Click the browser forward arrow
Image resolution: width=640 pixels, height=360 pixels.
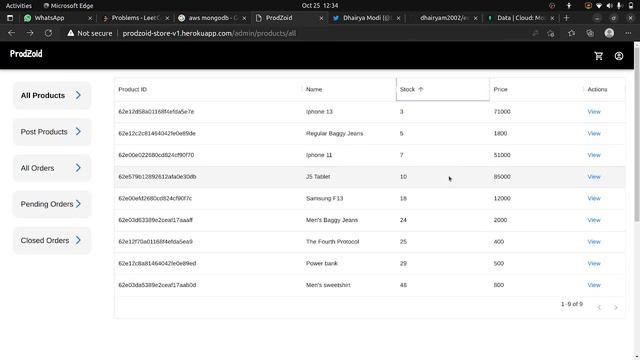30,33
